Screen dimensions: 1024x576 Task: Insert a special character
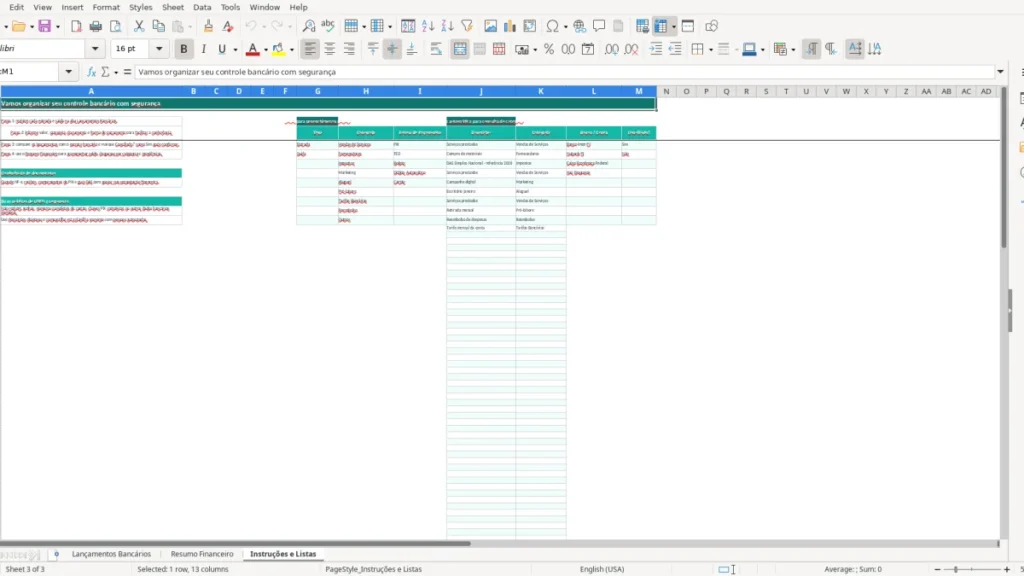coord(552,26)
